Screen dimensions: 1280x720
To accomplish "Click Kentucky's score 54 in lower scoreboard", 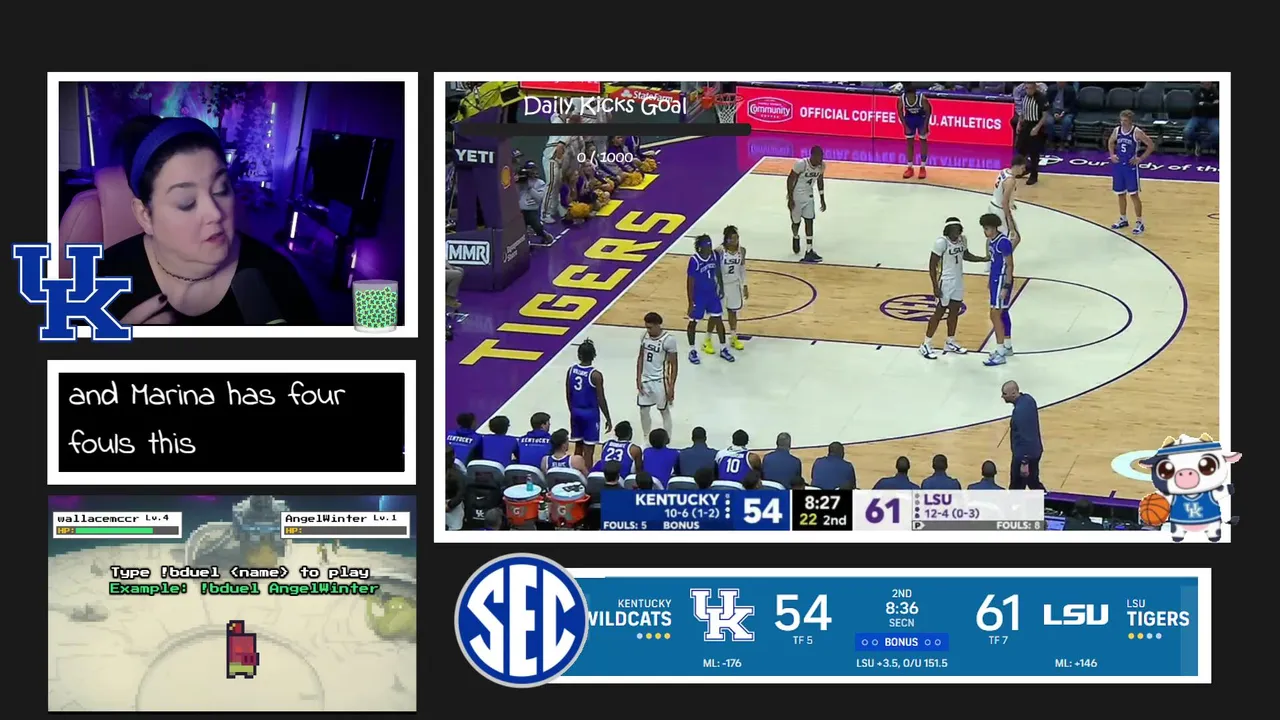I will coord(803,613).
